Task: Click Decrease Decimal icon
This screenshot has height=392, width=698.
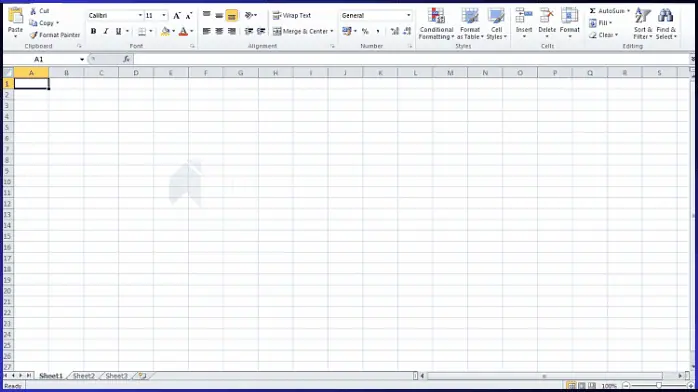Action: coord(407,31)
